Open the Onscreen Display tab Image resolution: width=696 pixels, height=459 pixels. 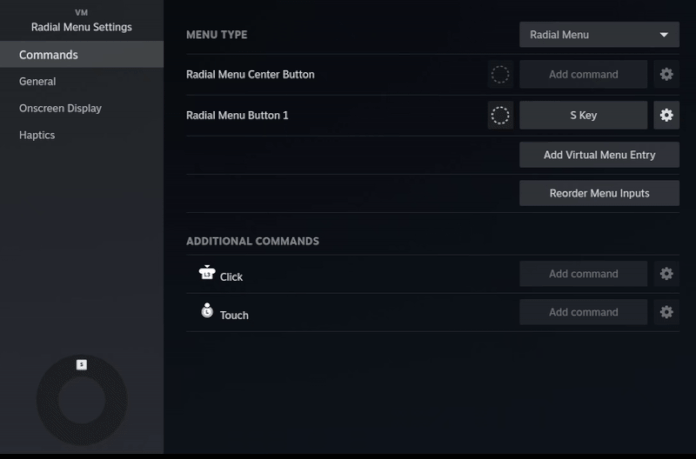[x=60, y=108]
